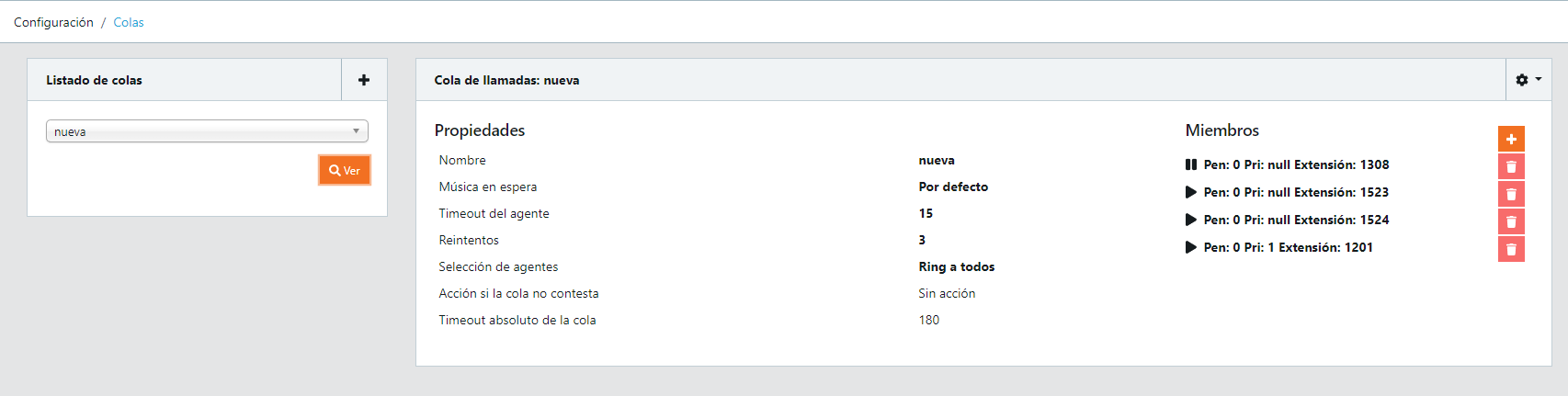Click the Ver search button
Image resolution: width=1568 pixels, height=396 pixels.
coord(345,170)
